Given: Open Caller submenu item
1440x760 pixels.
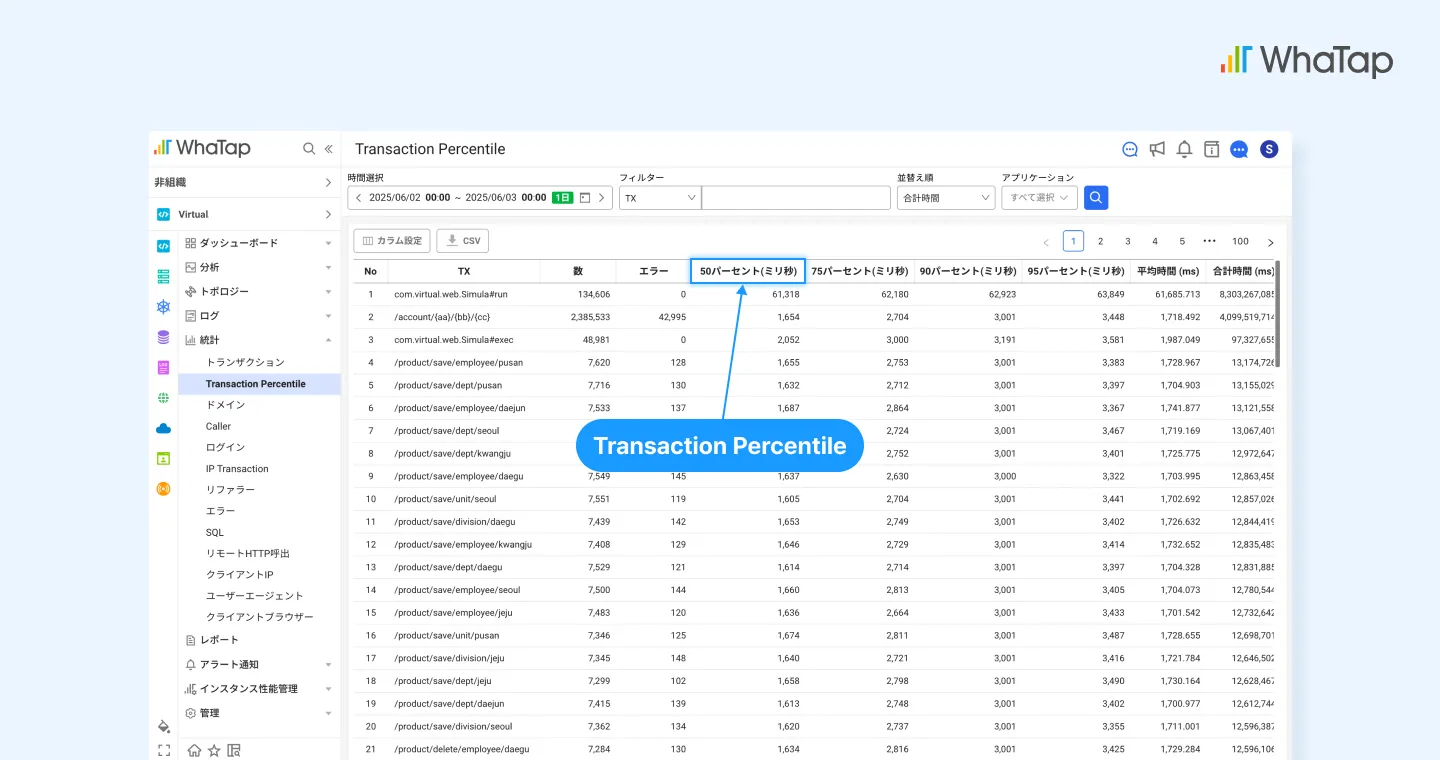Looking at the screenshot, I should (x=218, y=426).
